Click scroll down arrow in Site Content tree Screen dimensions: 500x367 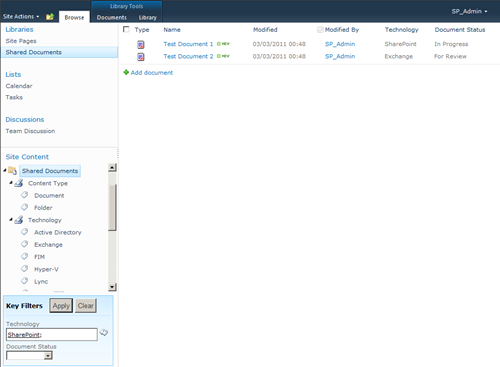112,287
